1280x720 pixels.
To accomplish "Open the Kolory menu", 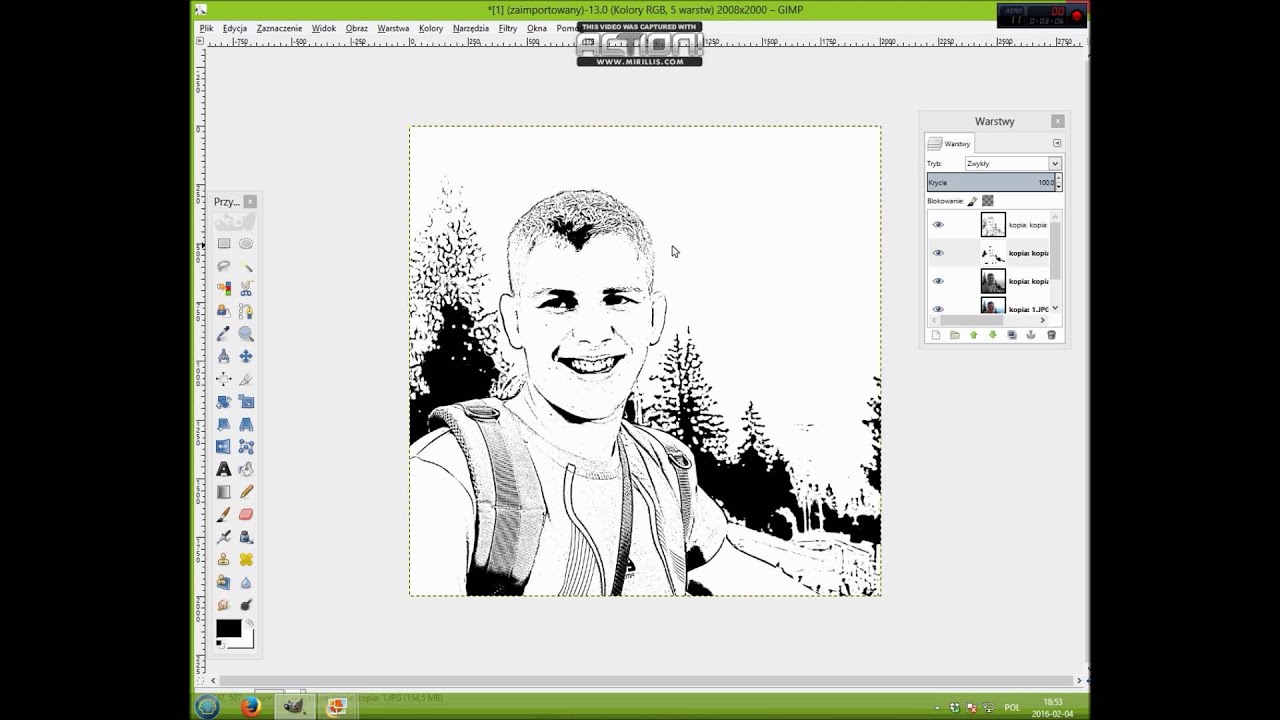I will coord(431,28).
